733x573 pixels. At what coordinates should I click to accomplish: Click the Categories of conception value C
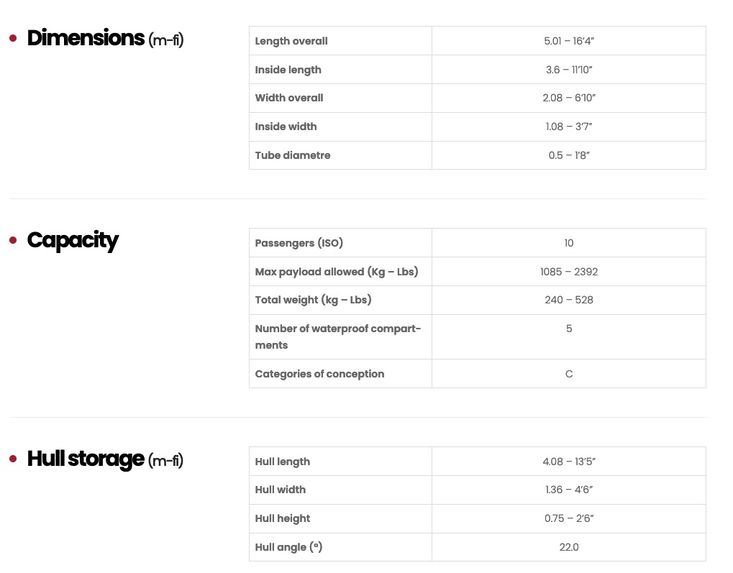pyautogui.click(x=568, y=374)
